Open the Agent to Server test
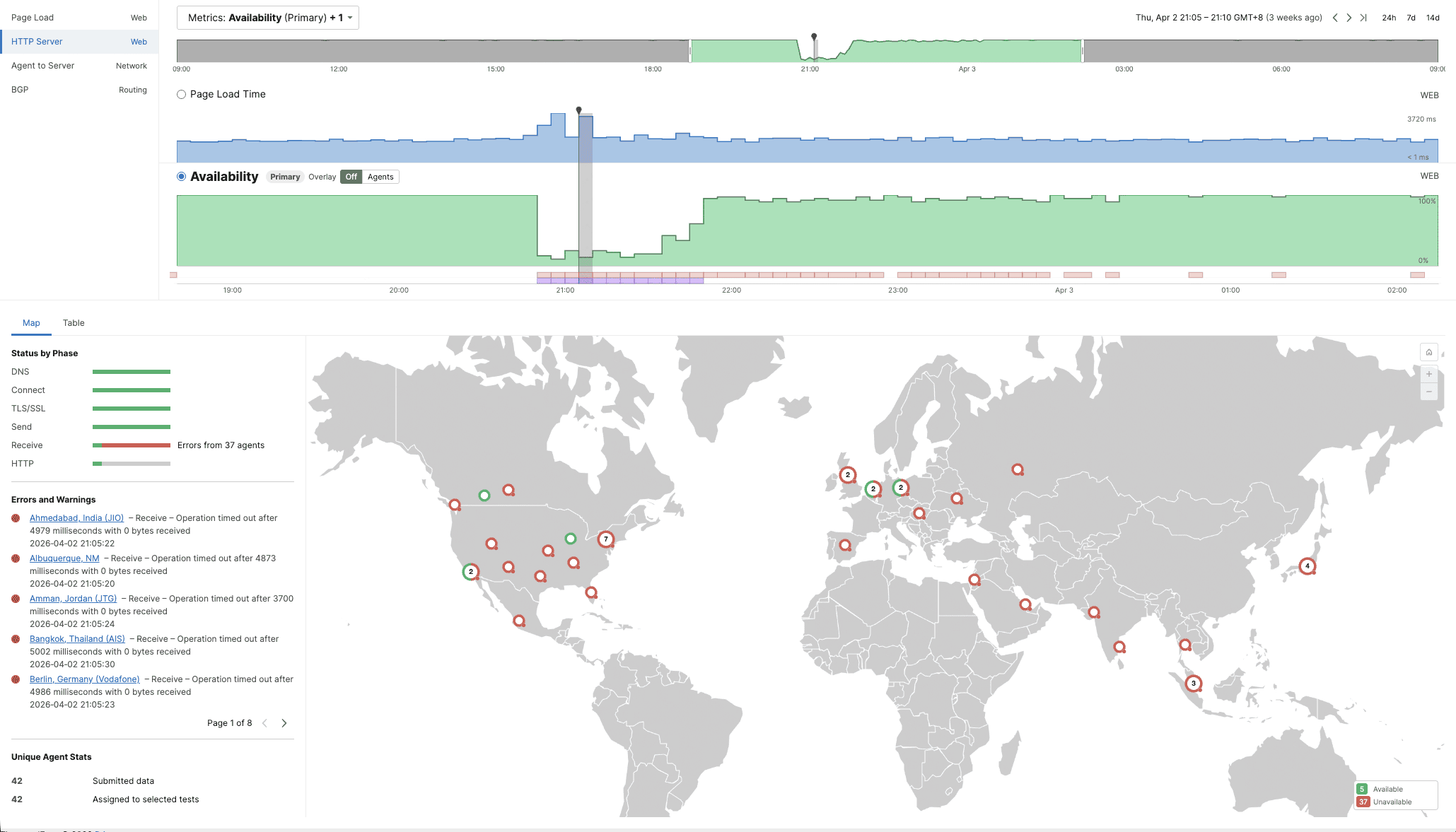 point(42,65)
